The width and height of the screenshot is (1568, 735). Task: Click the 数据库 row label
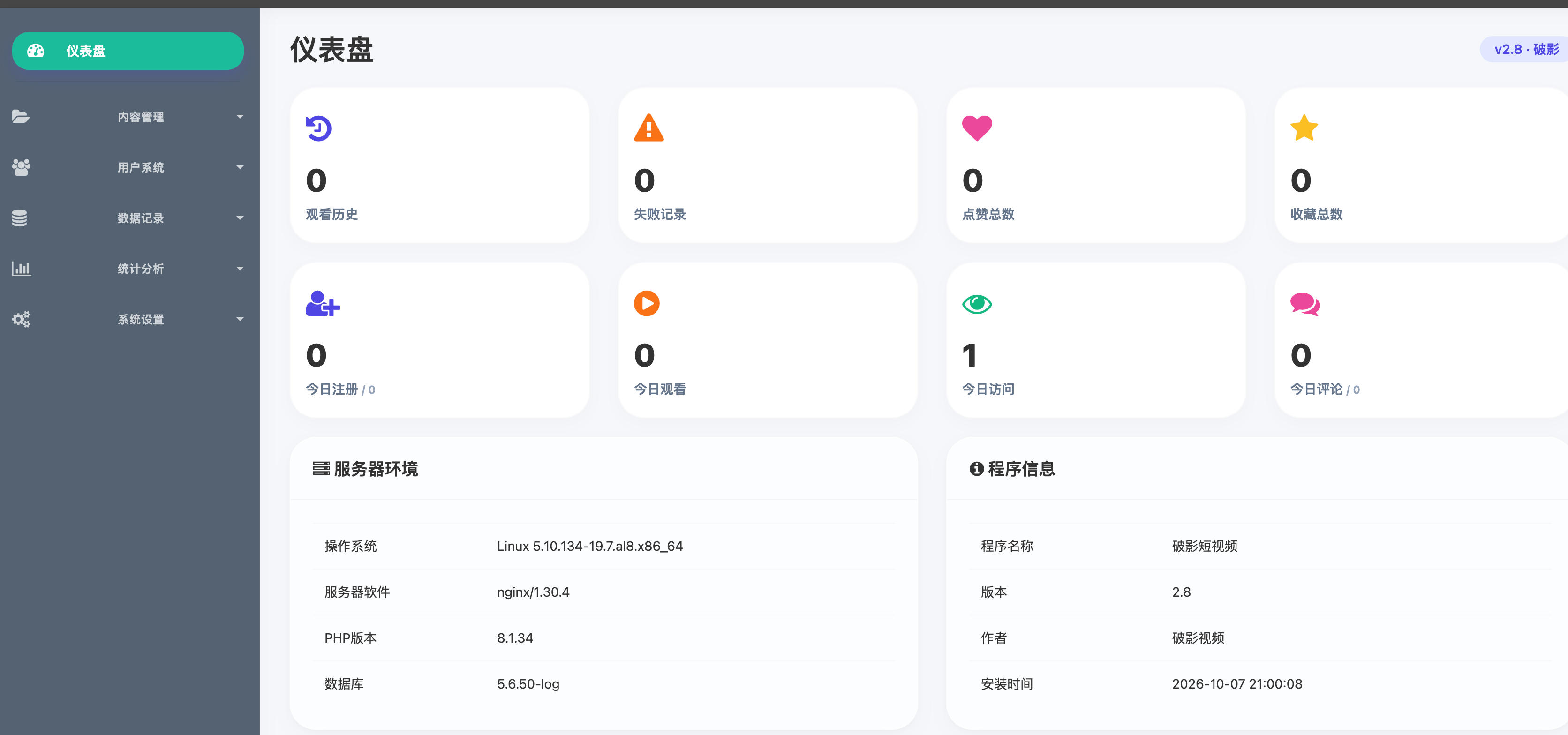[344, 684]
